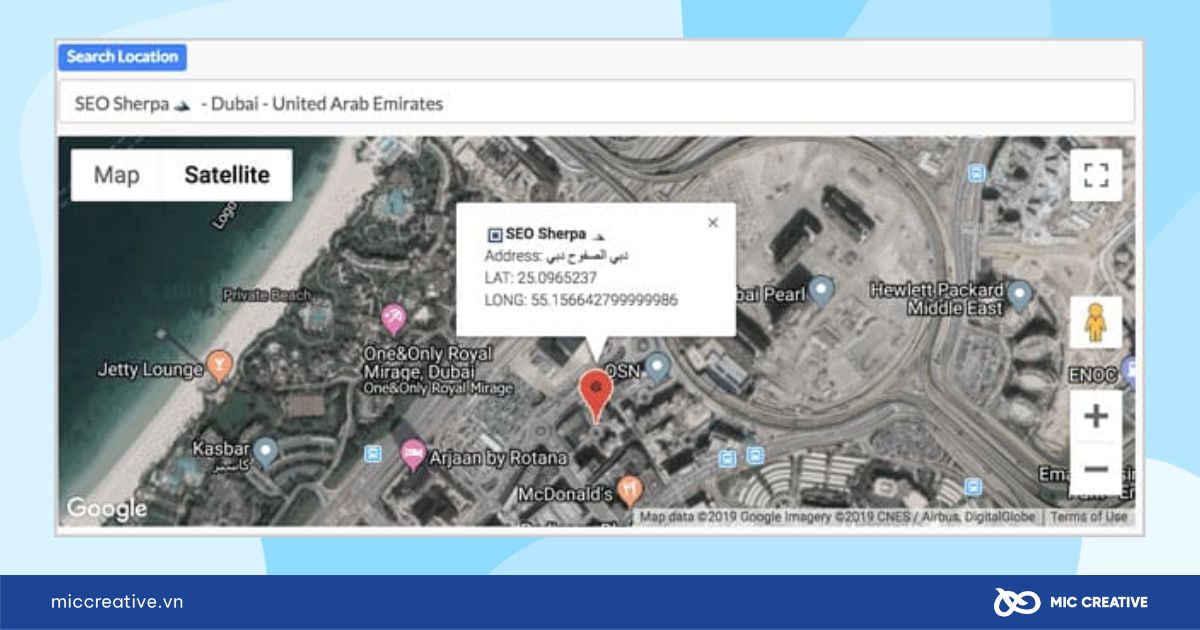Click the McDonald's restaurant marker

click(629, 489)
